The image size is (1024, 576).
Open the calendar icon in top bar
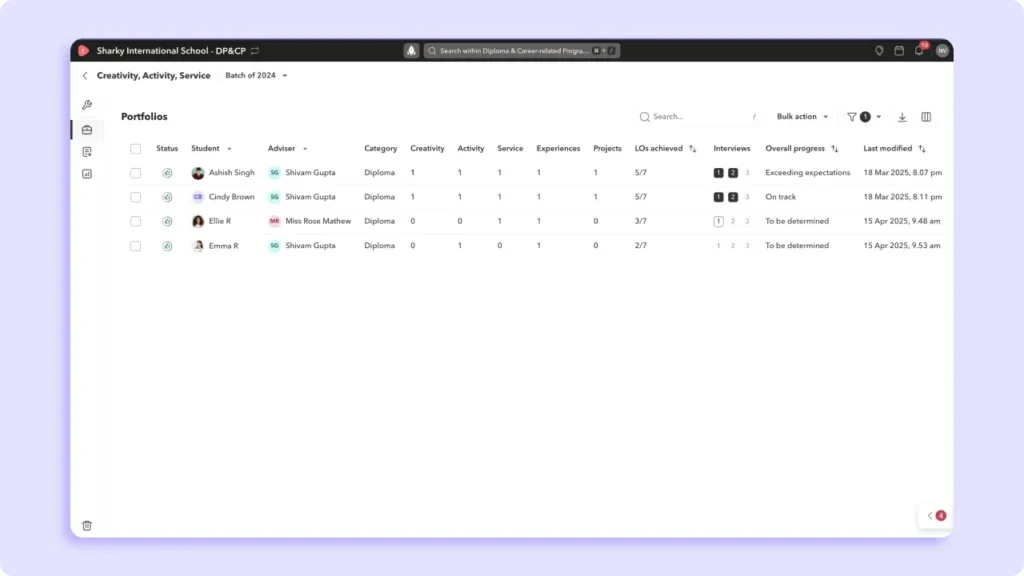(x=899, y=51)
